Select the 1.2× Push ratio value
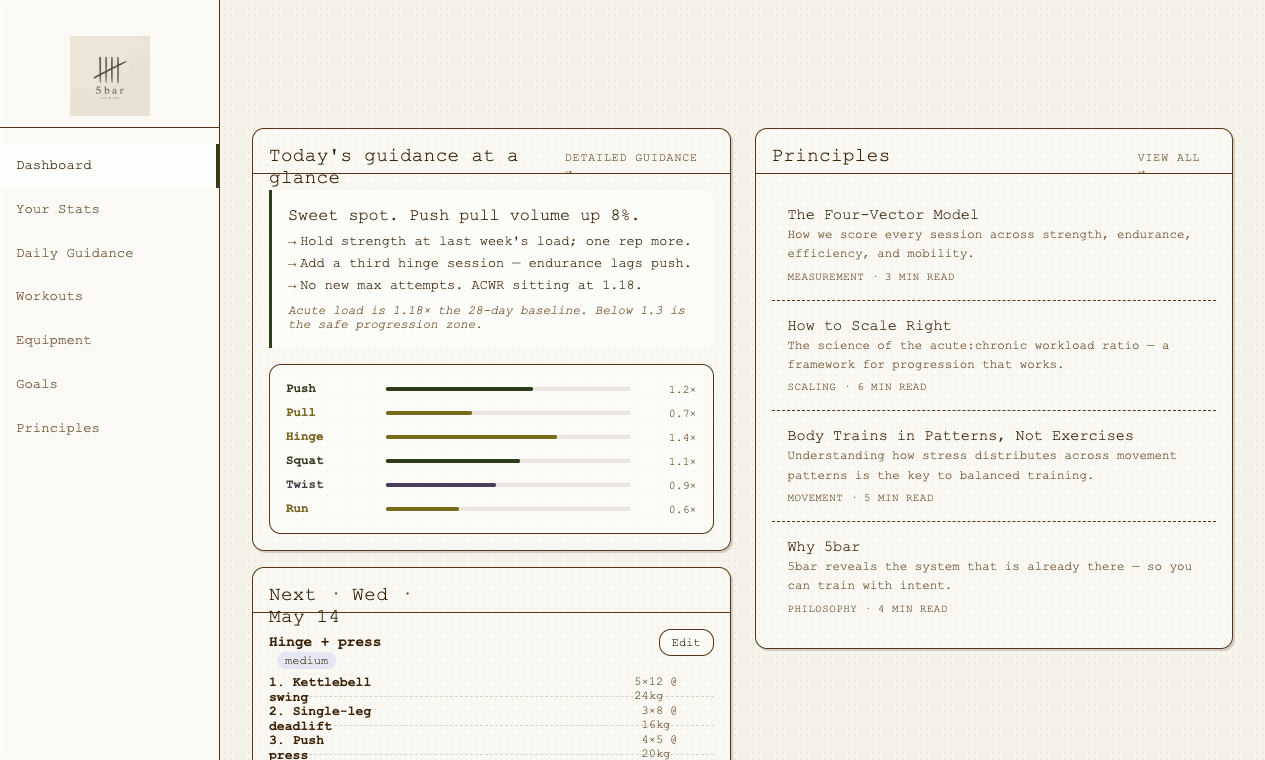Image resolution: width=1265 pixels, height=760 pixels. (682, 390)
